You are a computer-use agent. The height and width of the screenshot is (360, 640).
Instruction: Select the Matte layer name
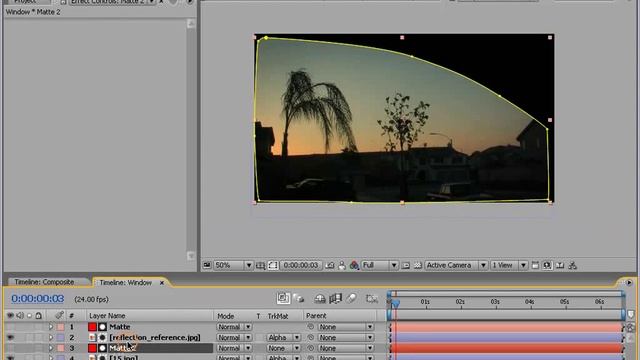[x=120, y=327]
